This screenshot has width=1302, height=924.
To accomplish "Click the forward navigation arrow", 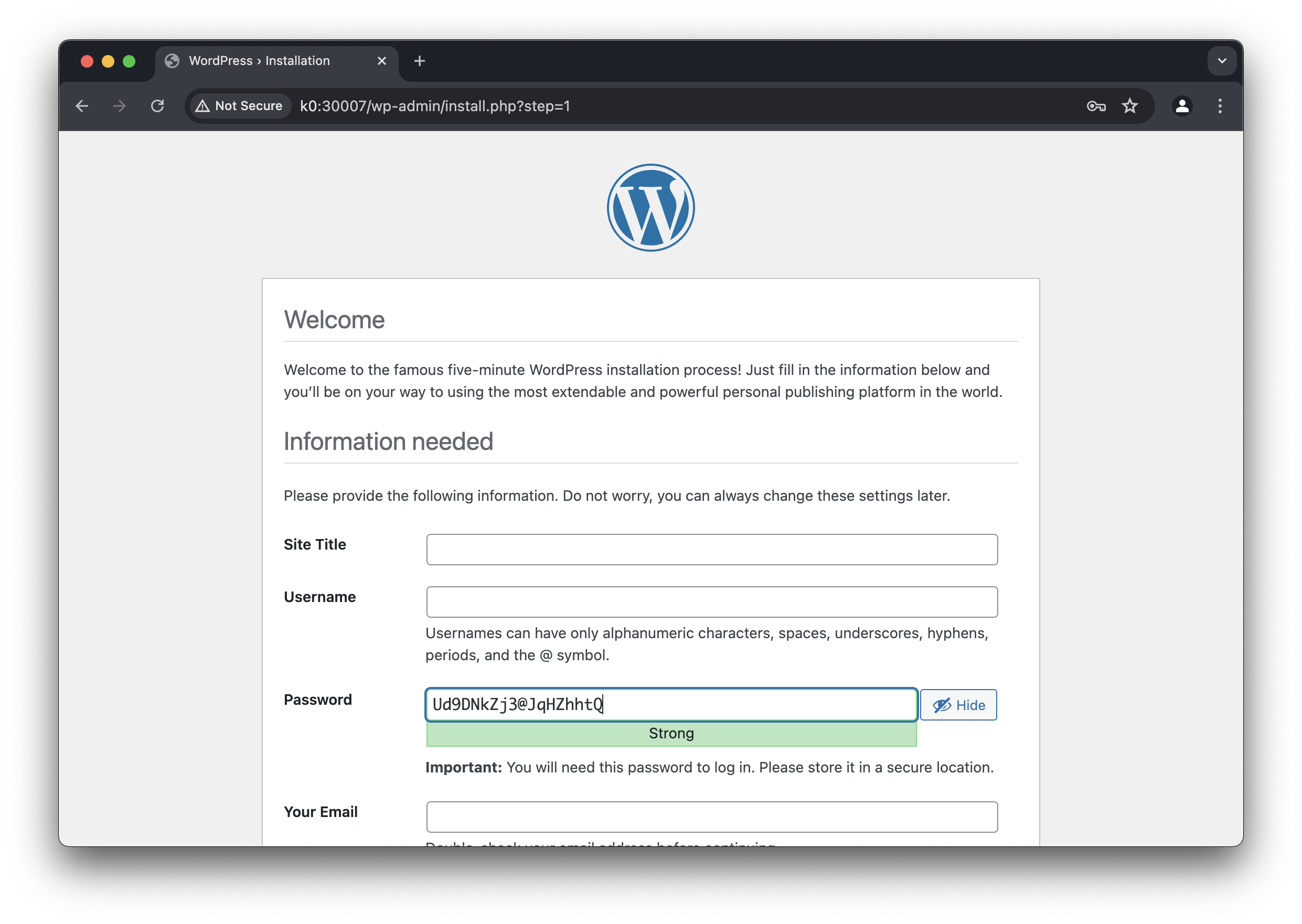I will click(x=120, y=106).
